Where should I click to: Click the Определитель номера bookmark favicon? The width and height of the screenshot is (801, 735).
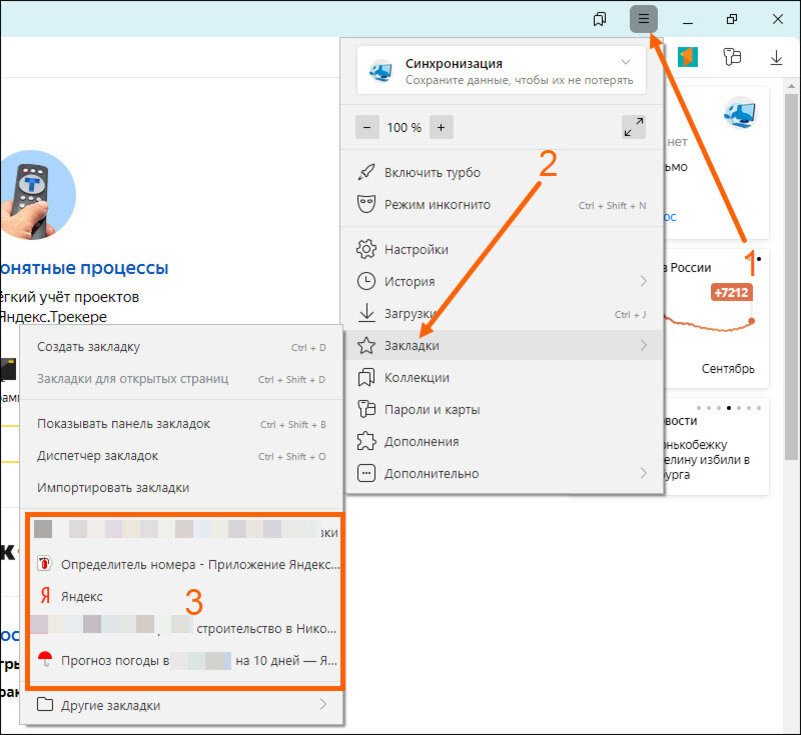coord(44,564)
